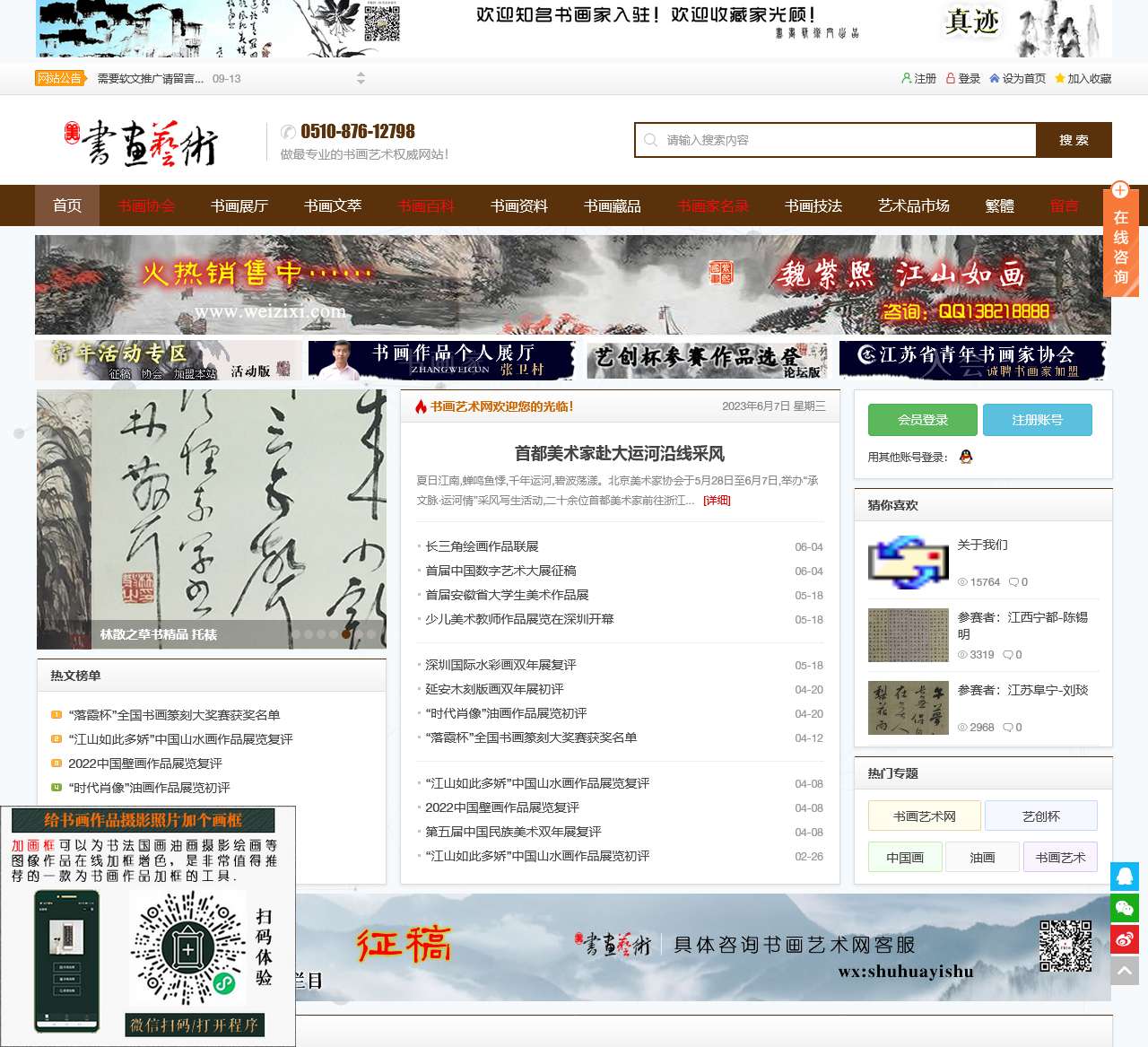Open 艺创杯参赛作品选登 banner

click(x=708, y=360)
